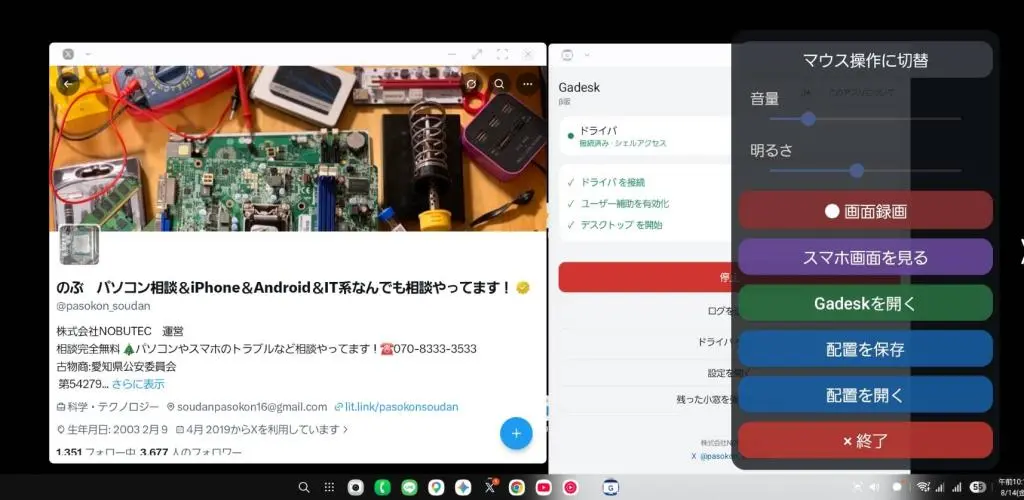Click 配置を開く to open layout
The height and width of the screenshot is (500, 1024).
[x=865, y=395]
